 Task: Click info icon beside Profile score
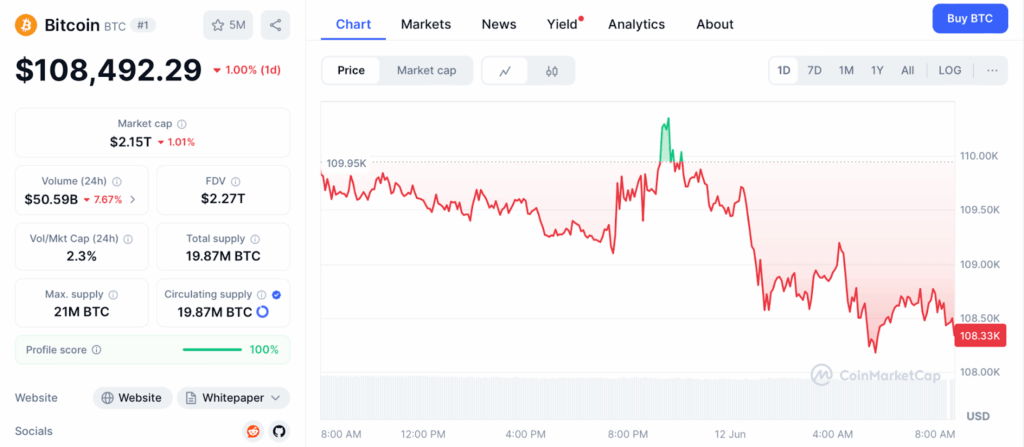tap(96, 350)
